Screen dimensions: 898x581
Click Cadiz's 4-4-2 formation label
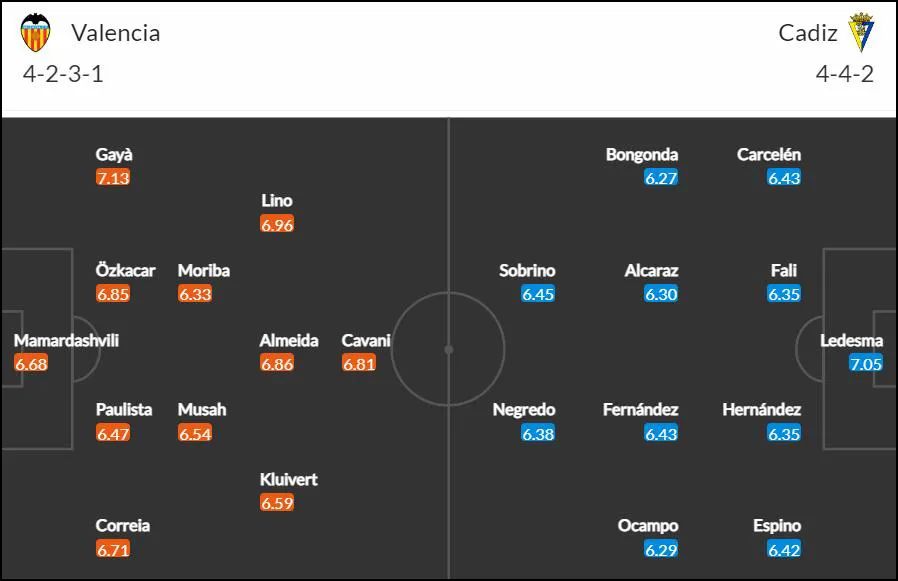tap(845, 74)
